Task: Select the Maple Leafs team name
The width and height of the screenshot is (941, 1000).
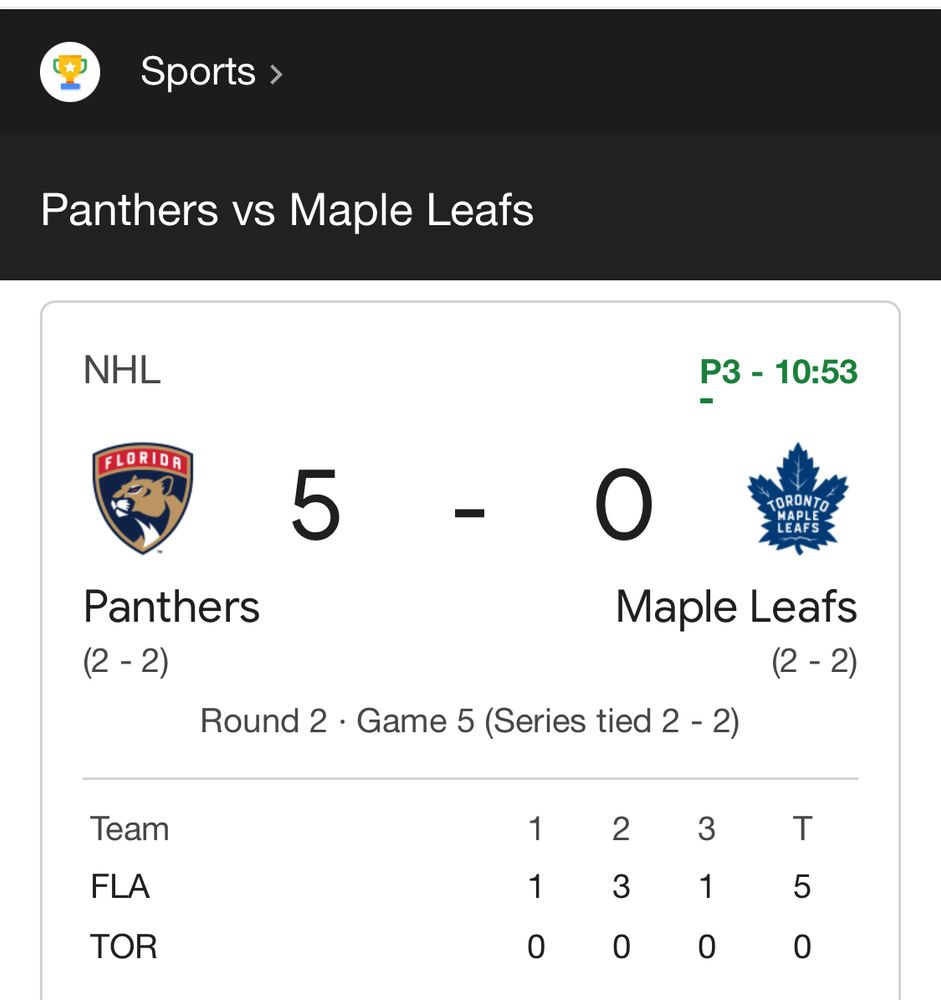Action: click(x=736, y=607)
